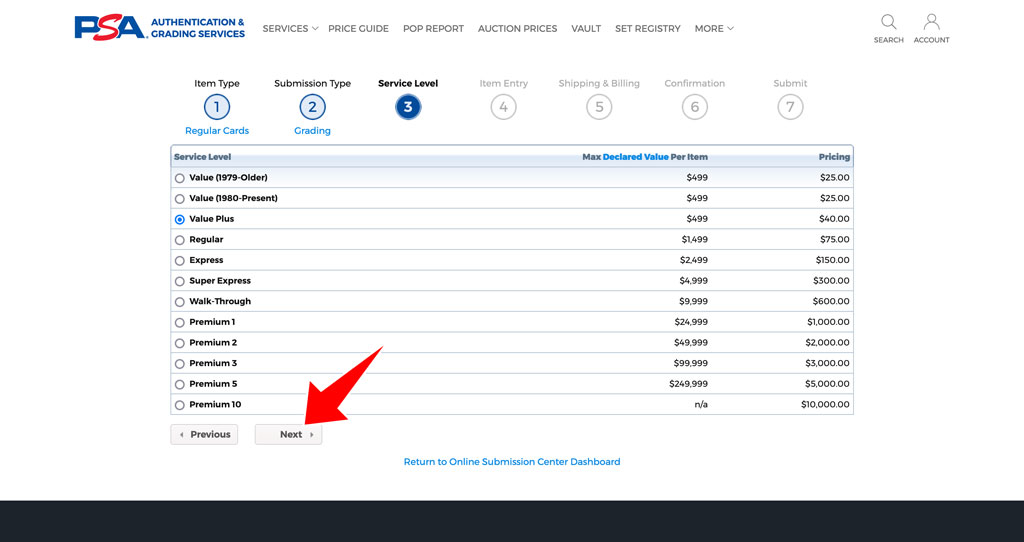The image size is (1024, 542).
Task: Click the Confirmation step label
Action: coord(695,84)
